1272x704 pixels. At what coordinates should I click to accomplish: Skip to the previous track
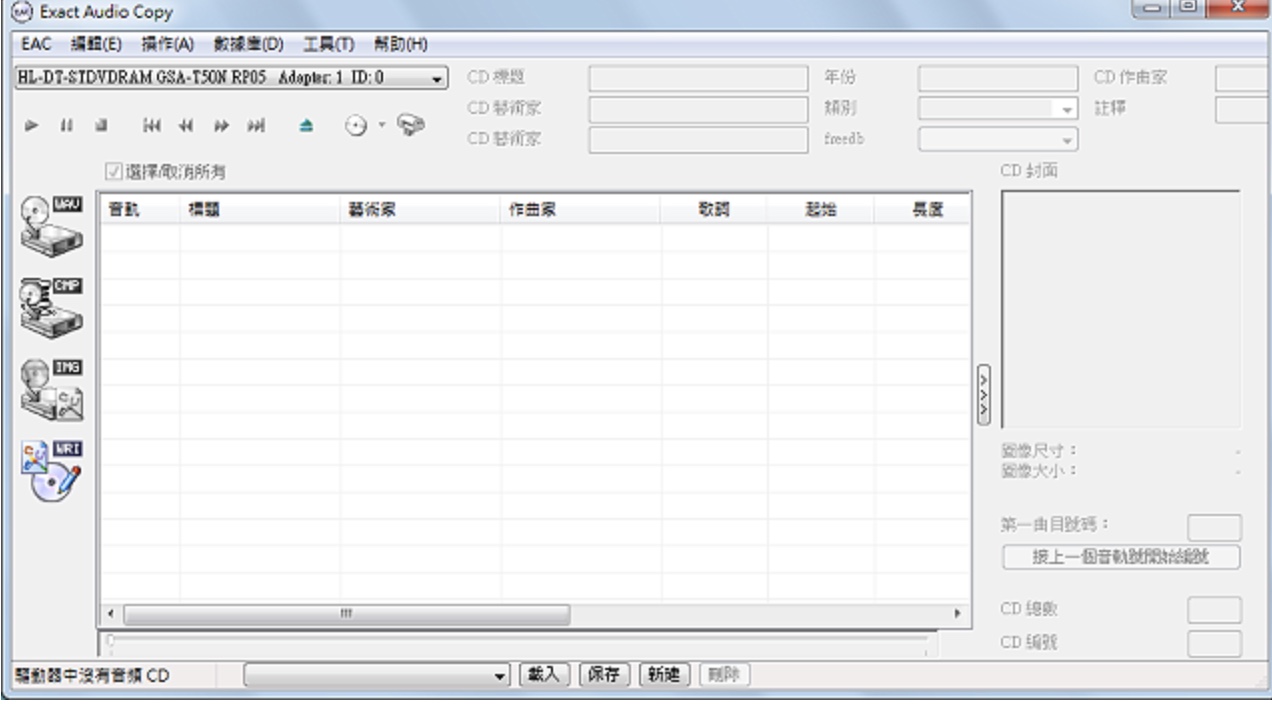(151, 126)
